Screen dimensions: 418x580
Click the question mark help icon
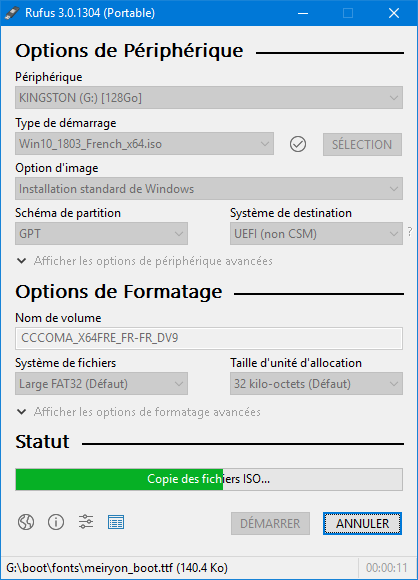click(410, 232)
